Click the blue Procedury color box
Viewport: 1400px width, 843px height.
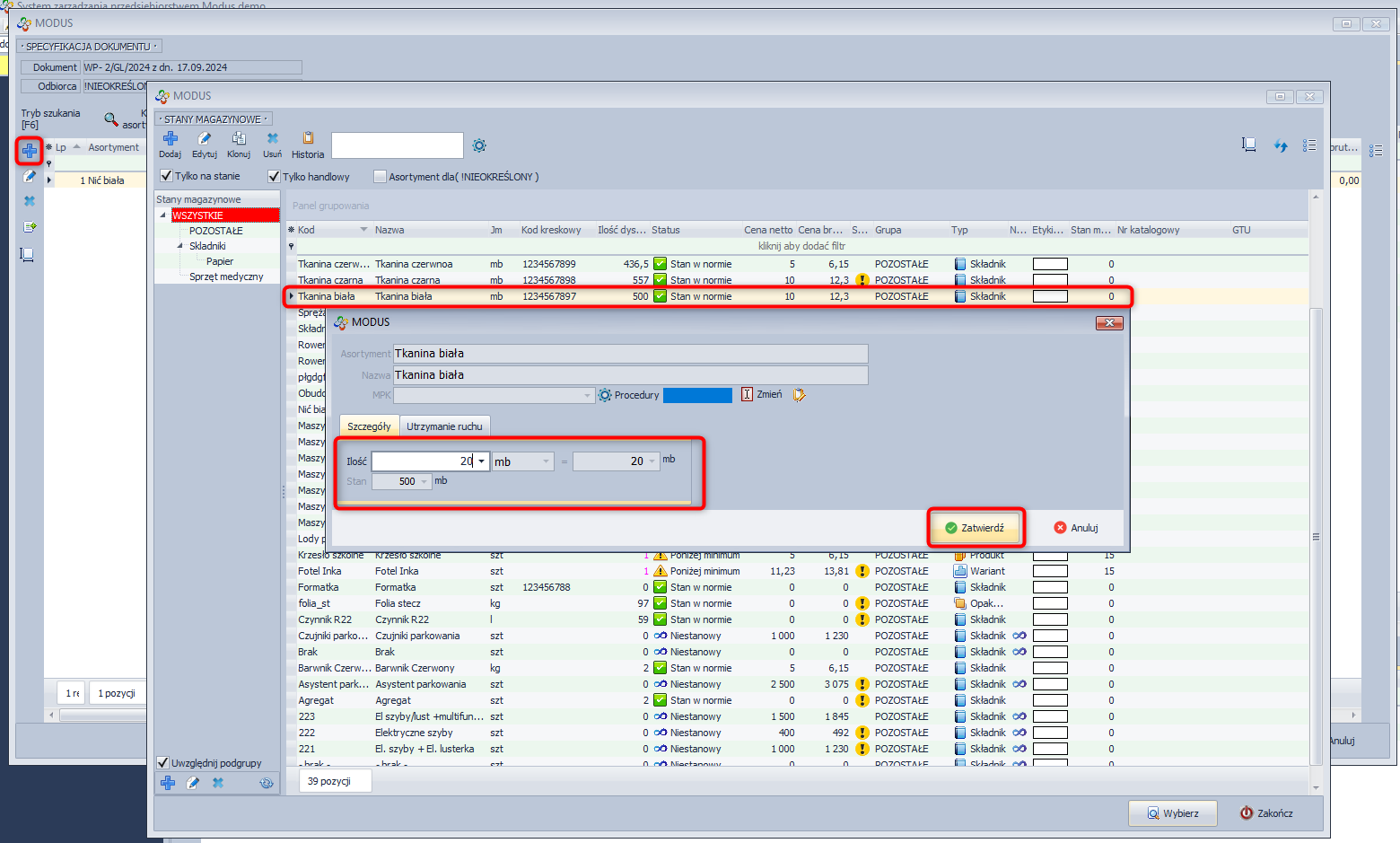(697, 395)
